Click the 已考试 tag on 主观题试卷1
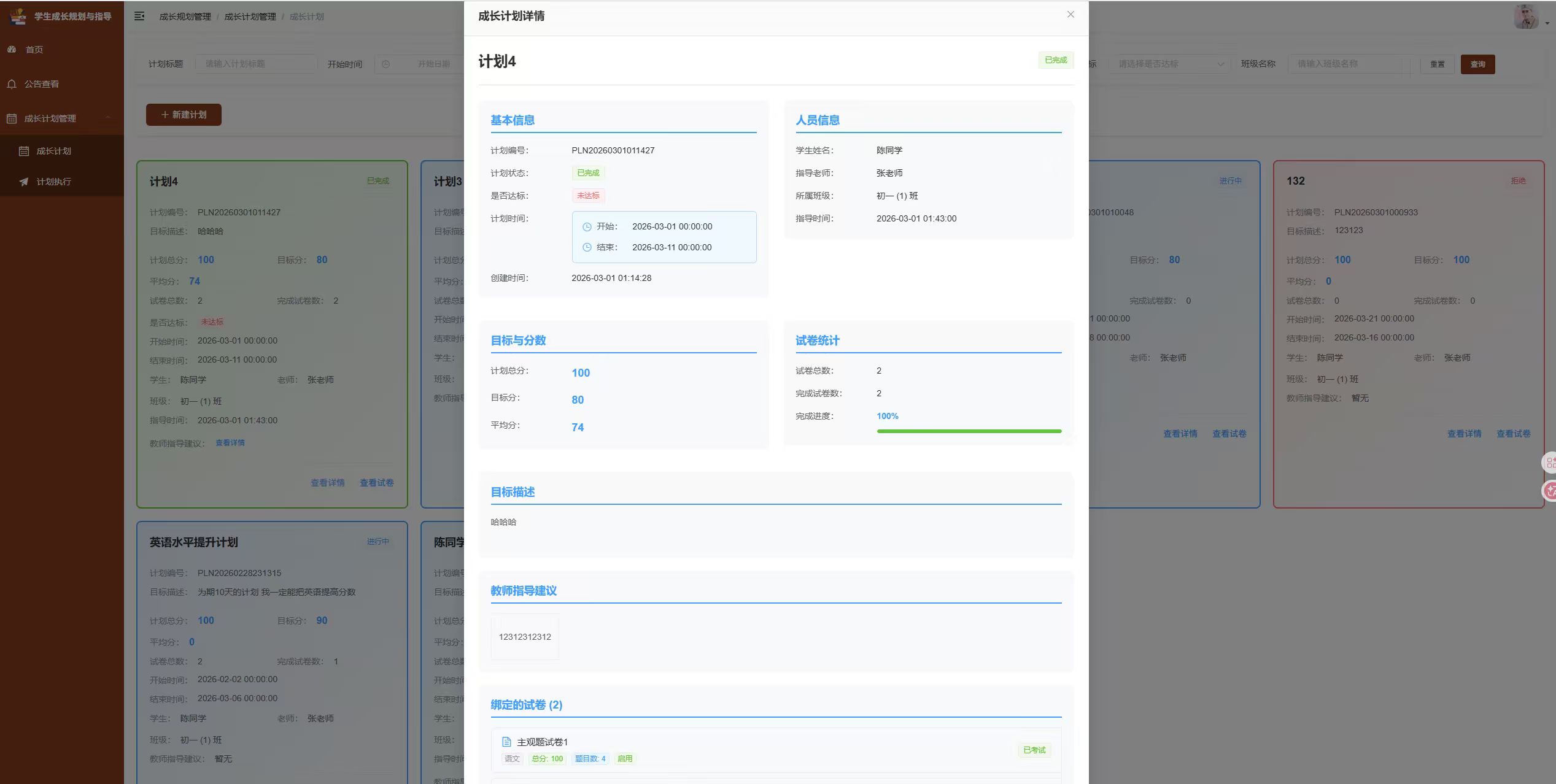 (1034, 750)
